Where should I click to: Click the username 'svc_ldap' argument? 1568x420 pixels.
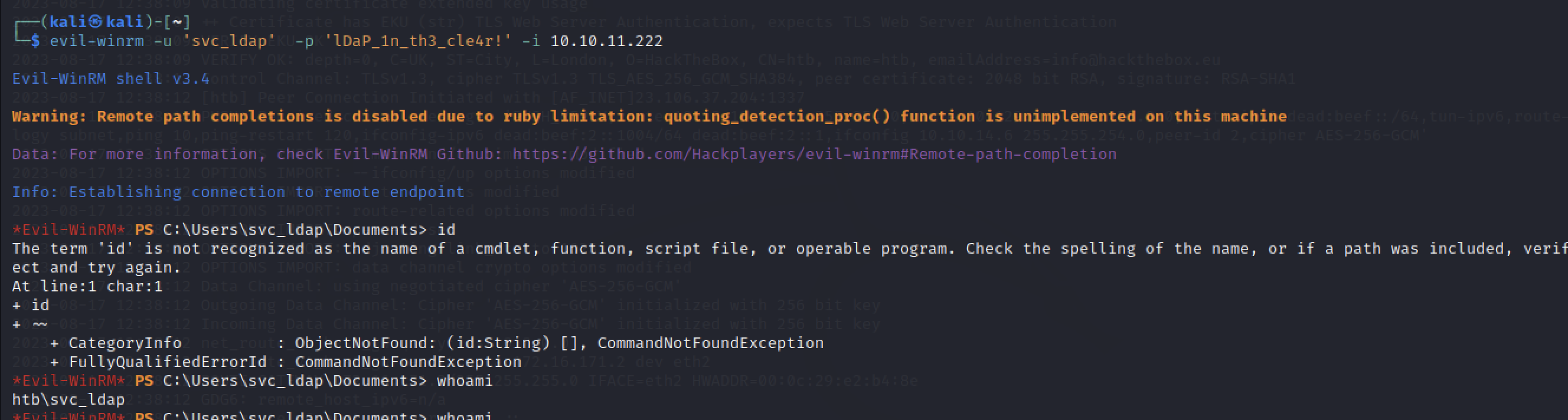(x=230, y=41)
